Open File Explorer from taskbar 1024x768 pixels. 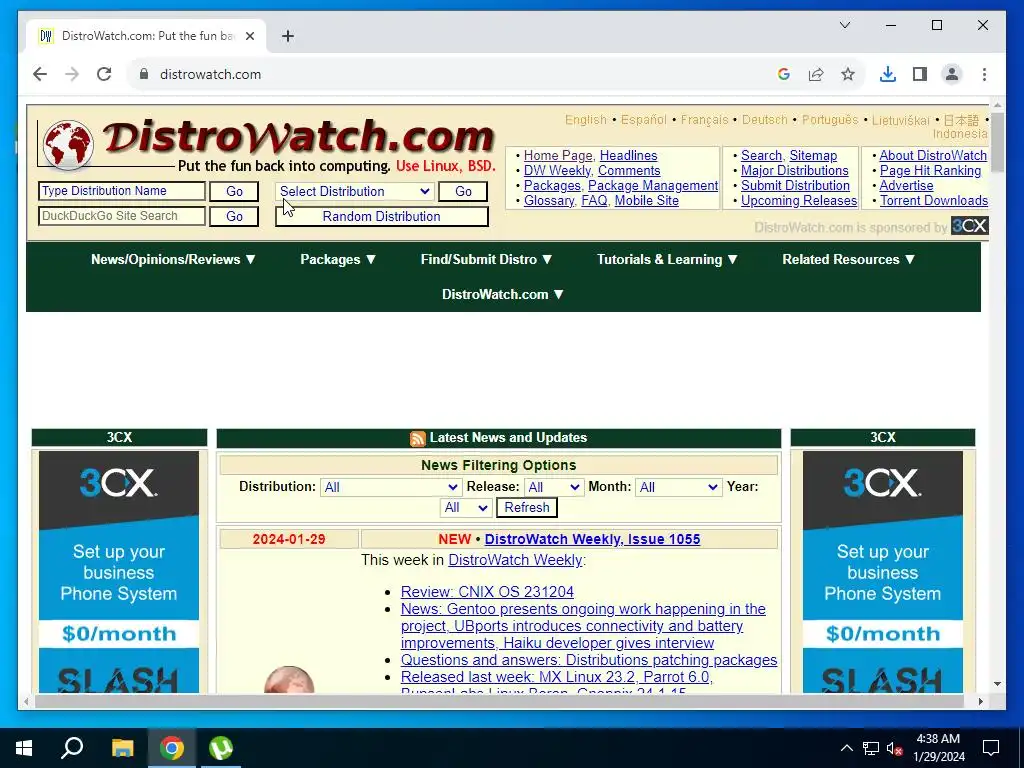click(x=122, y=748)
